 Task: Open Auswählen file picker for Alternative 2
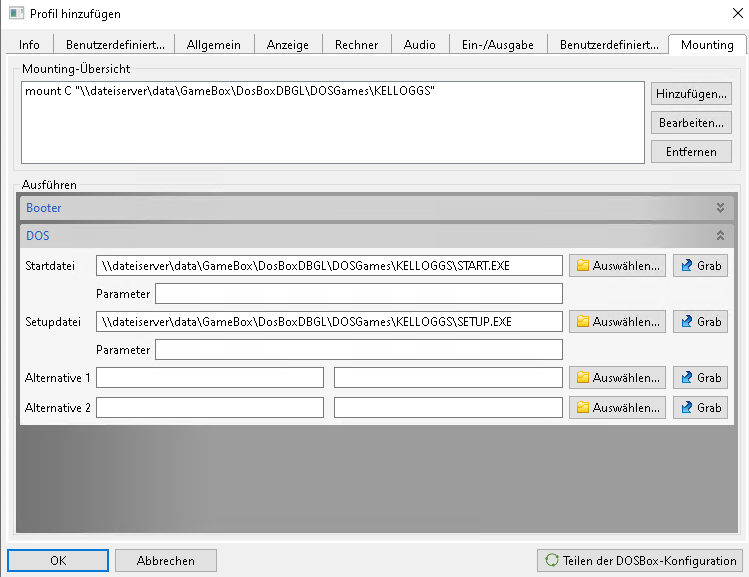tap(617, 408)
